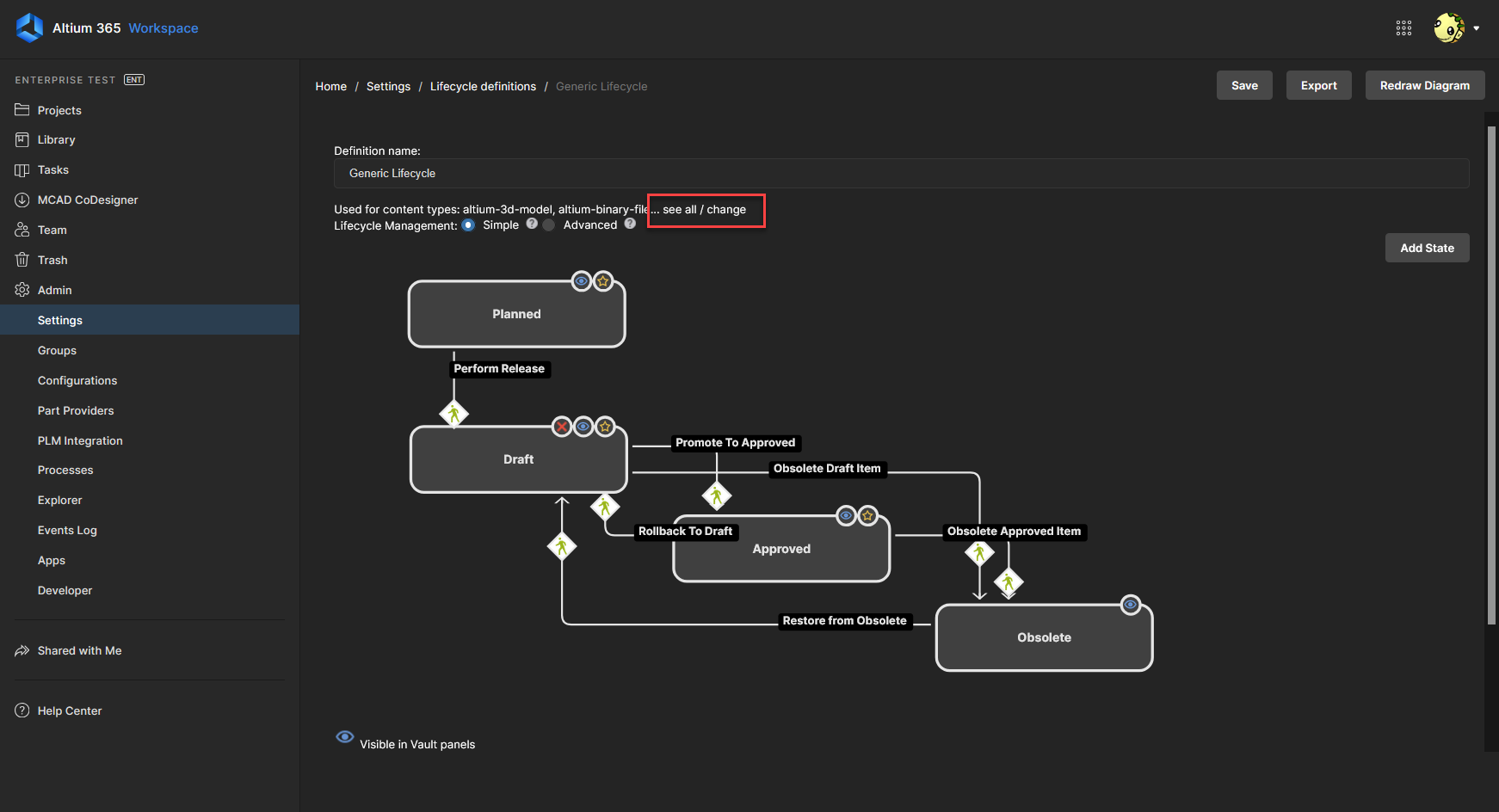
Task: Click the Save button
Action: coord(1244,85)
